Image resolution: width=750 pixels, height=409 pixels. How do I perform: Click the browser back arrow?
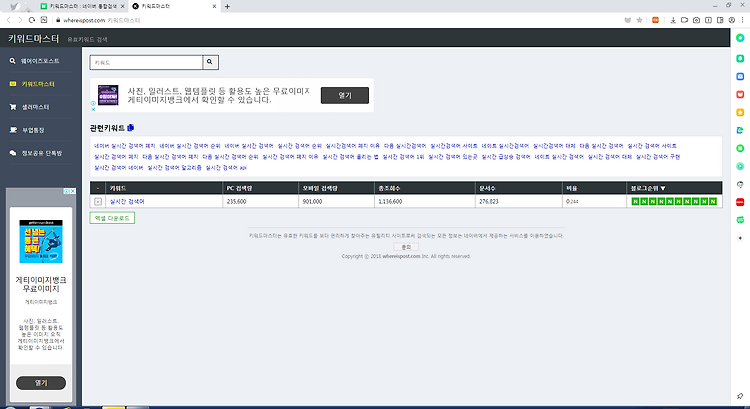pyautogui.click(x=9, y=20)
